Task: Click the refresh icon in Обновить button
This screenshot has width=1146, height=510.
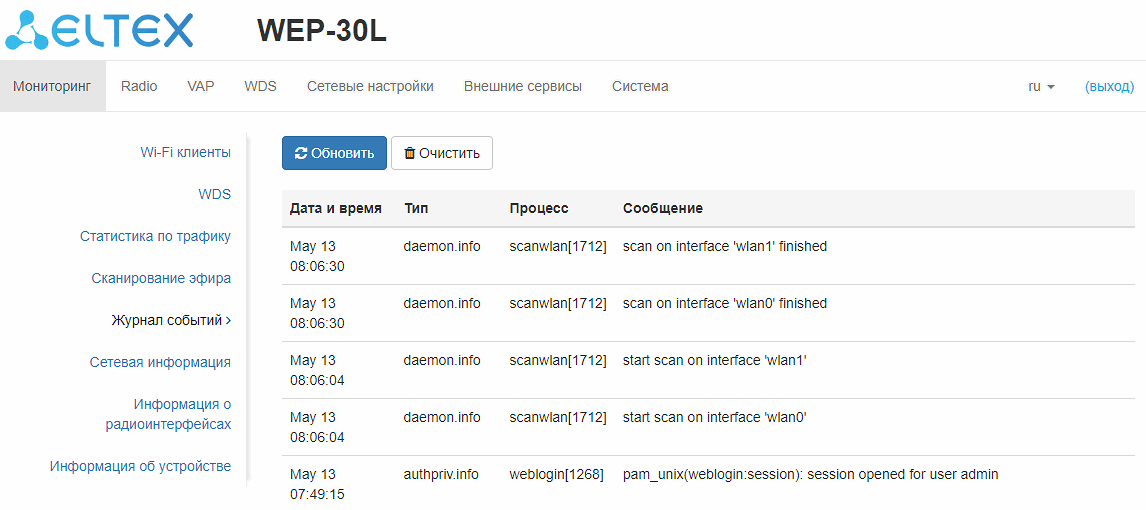Action: (301, 153)
